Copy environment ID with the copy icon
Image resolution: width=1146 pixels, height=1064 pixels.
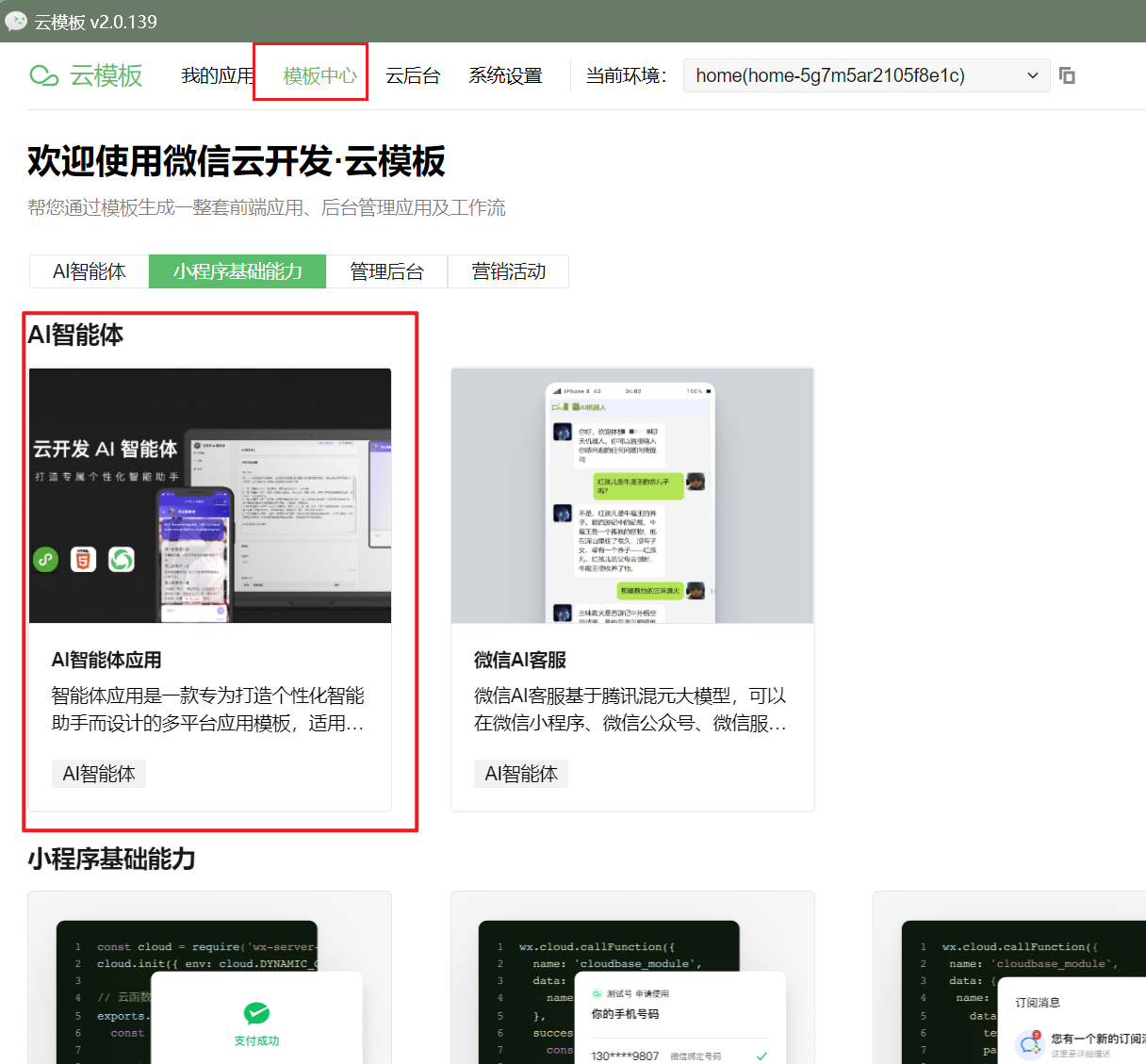(x=1067, y=75)
